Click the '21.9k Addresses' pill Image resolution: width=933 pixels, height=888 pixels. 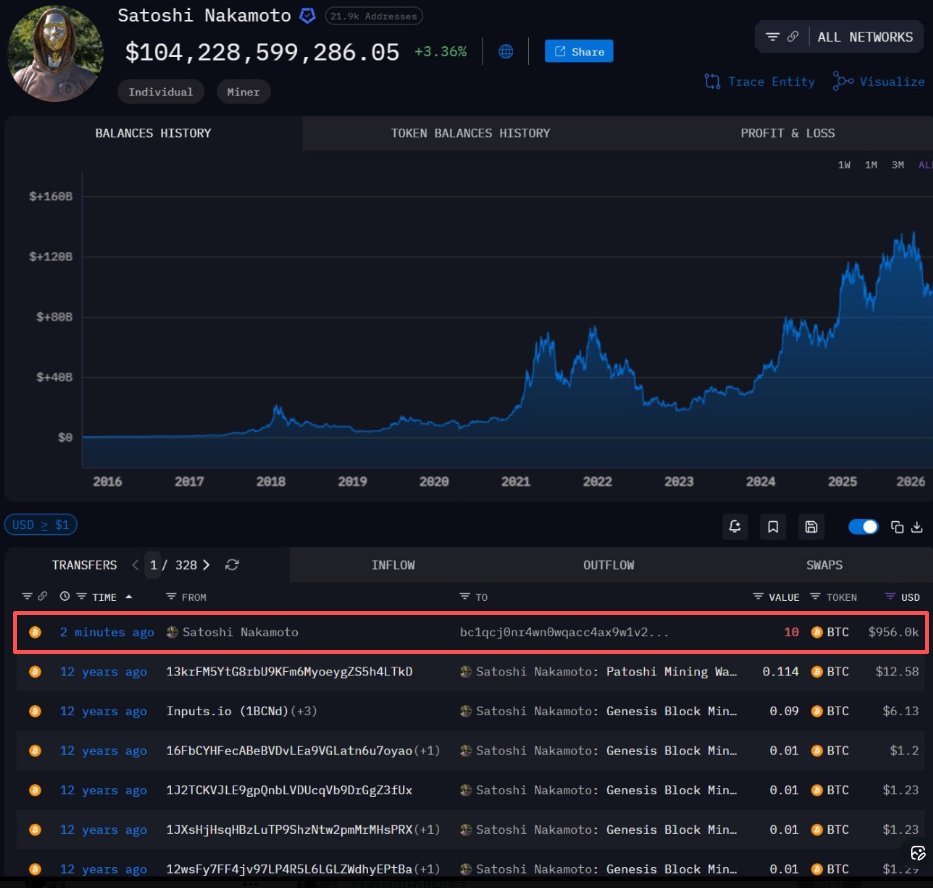click(374, 16)
